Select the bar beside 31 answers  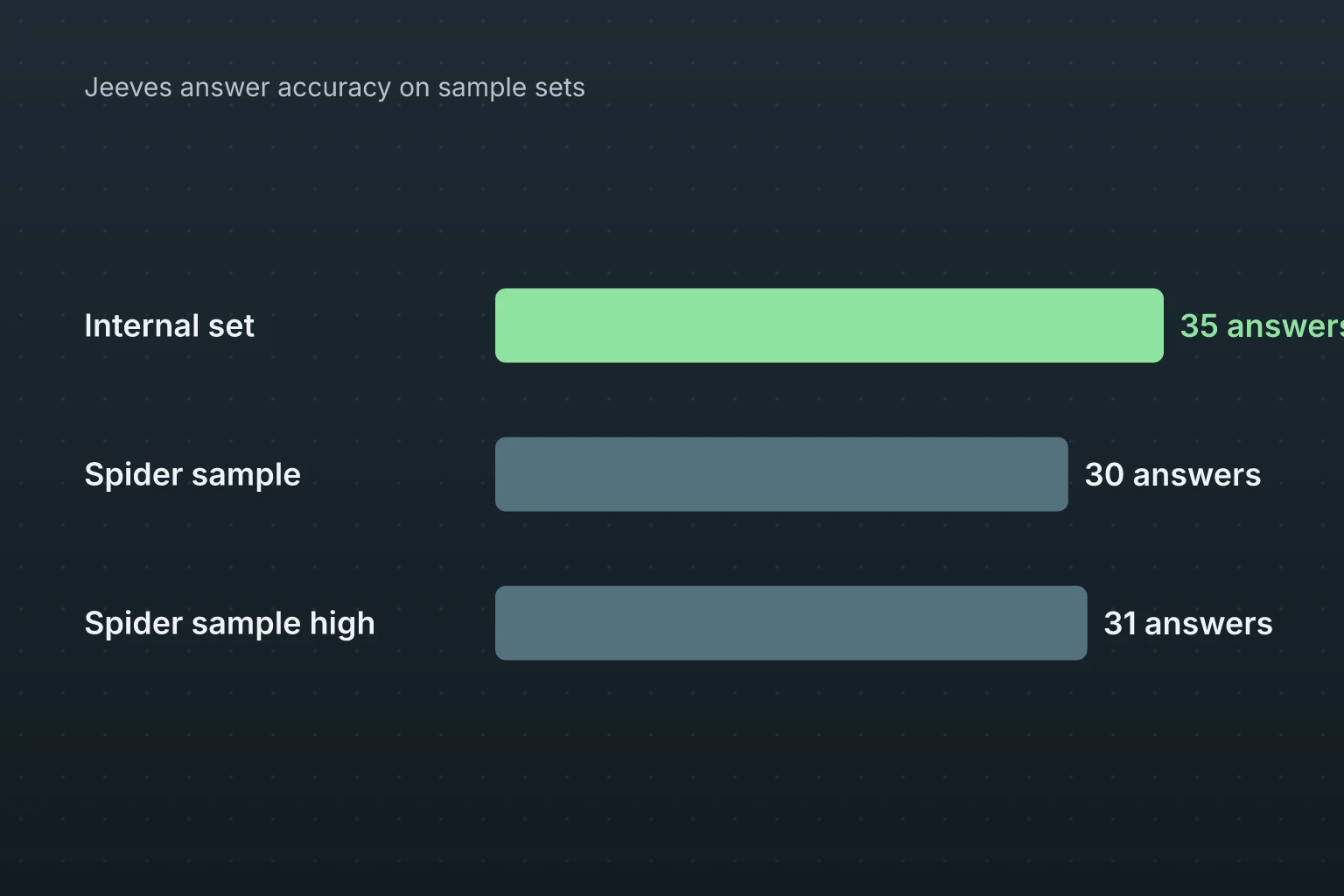[791, 623]
